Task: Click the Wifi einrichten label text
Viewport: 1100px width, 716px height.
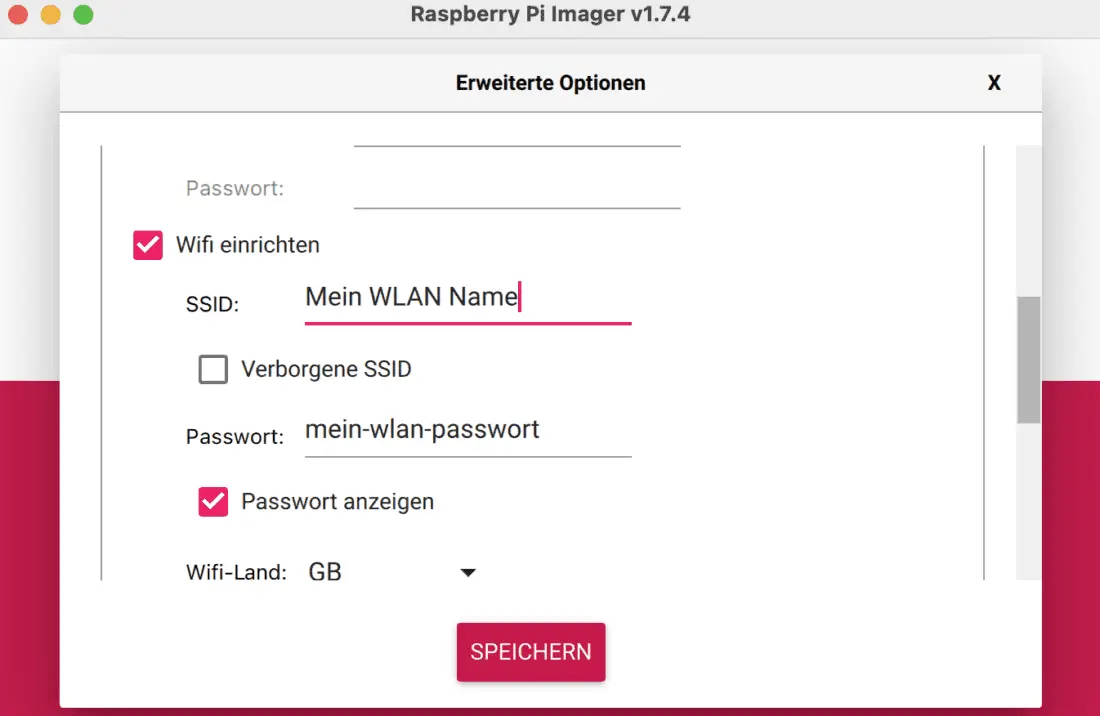Action: (248, 245)
